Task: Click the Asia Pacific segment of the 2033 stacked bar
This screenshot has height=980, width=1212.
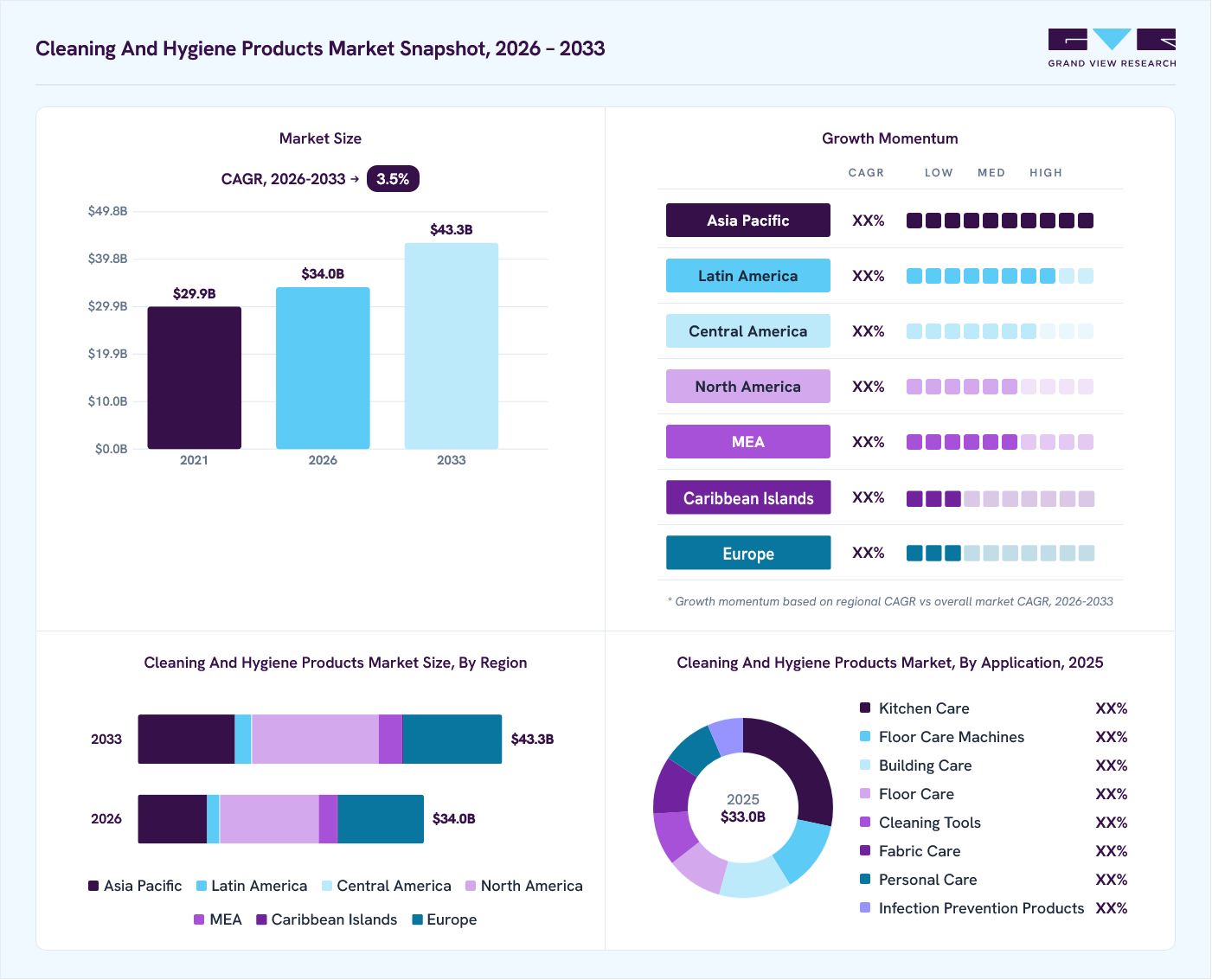Action: point(186,740)
